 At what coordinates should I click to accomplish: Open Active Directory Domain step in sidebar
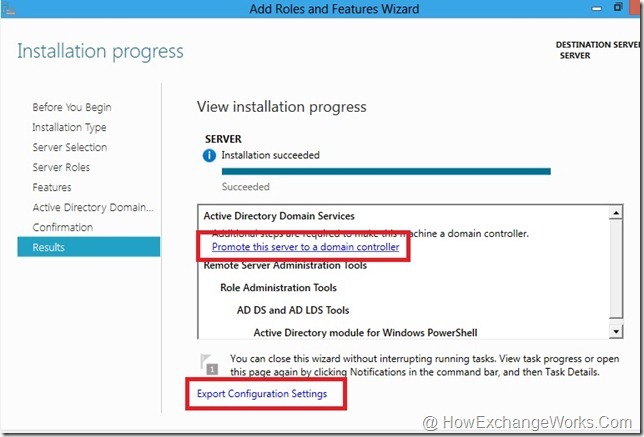(x=93, y=207)
